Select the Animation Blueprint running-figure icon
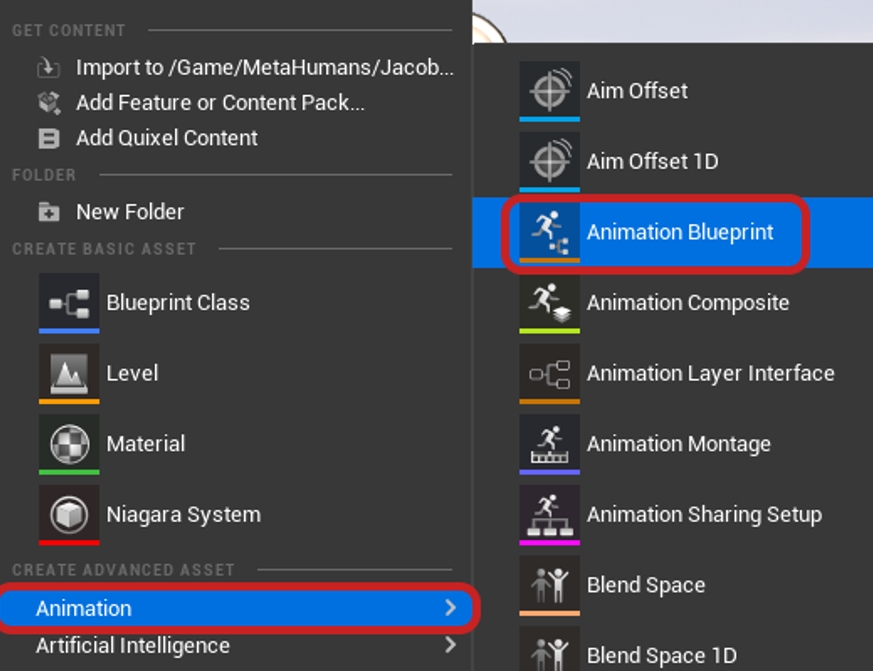 [x=549, y=231]
